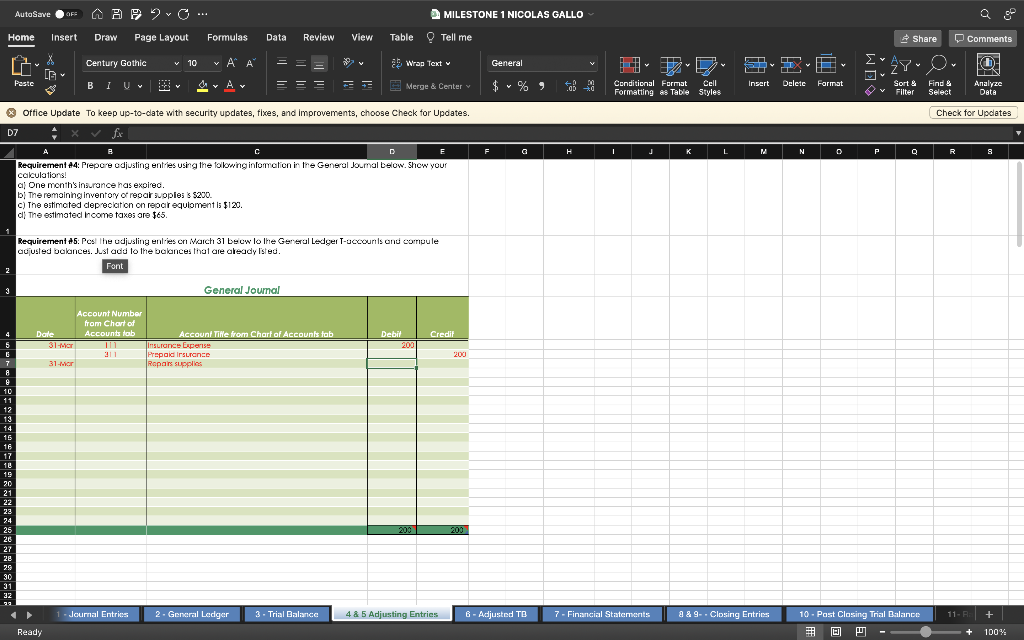
Task: Click AutoSum sigma icon
Action: coord(870,59)
